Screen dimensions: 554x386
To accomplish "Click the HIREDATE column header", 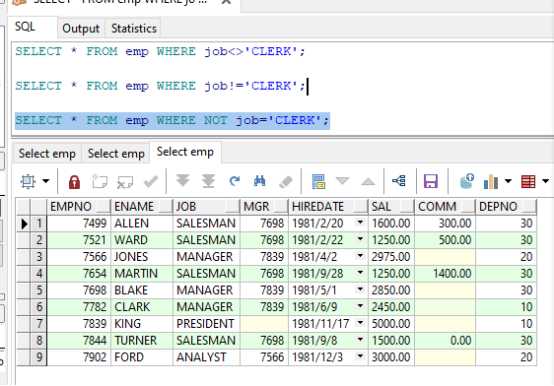I will (x=329, y=207).
